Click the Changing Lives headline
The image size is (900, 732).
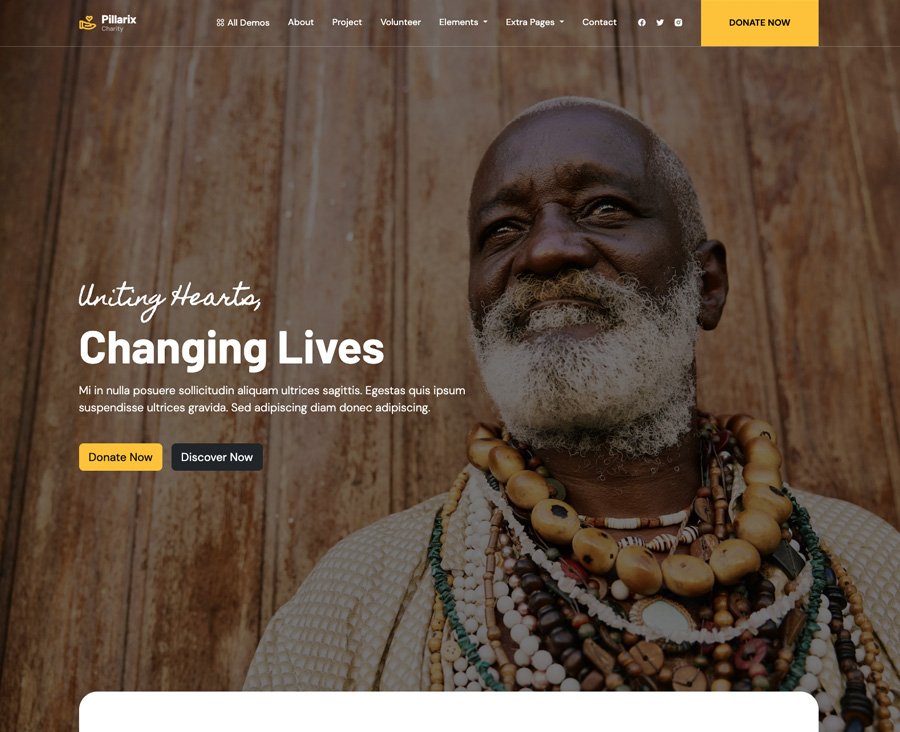pyautogui.click(x=231, y=348)
